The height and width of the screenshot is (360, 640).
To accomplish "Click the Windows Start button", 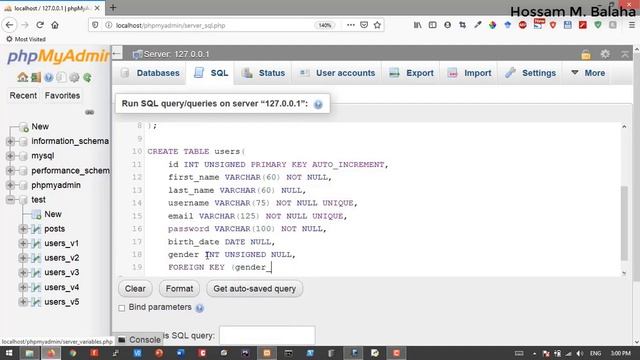I will click(x=8, y=353).
